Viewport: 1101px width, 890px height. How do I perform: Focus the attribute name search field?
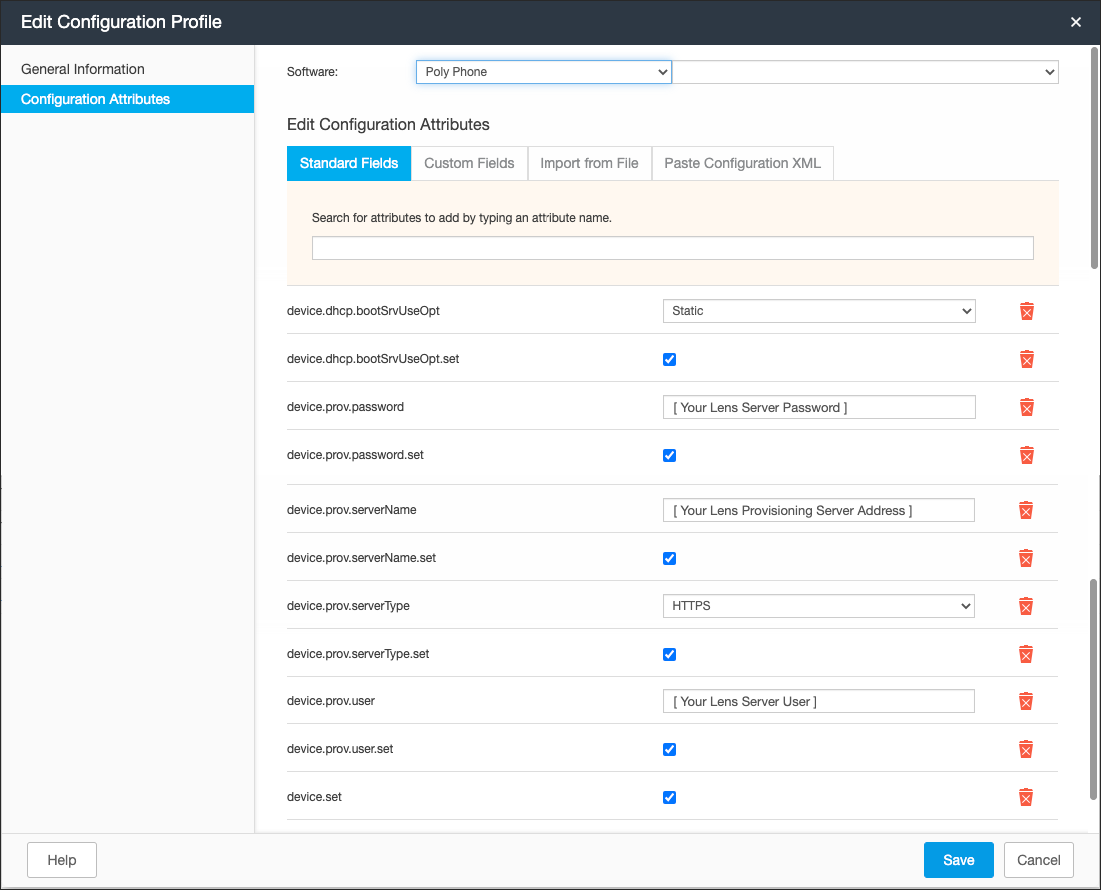(673, 248)
